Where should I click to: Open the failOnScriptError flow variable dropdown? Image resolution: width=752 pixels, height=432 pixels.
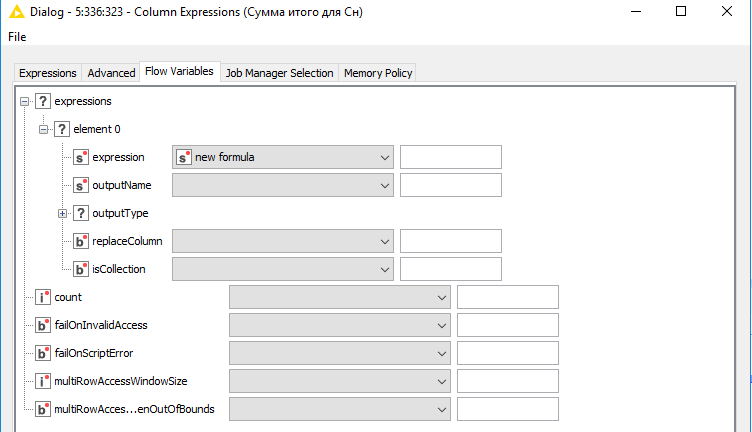point(340,353)
